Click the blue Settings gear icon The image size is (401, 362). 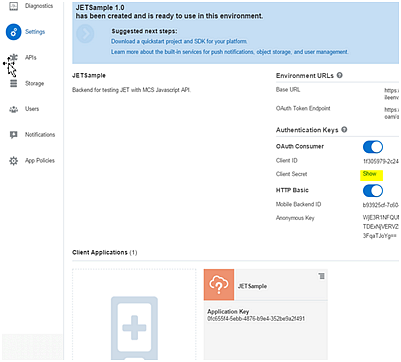tap(13, 32)
